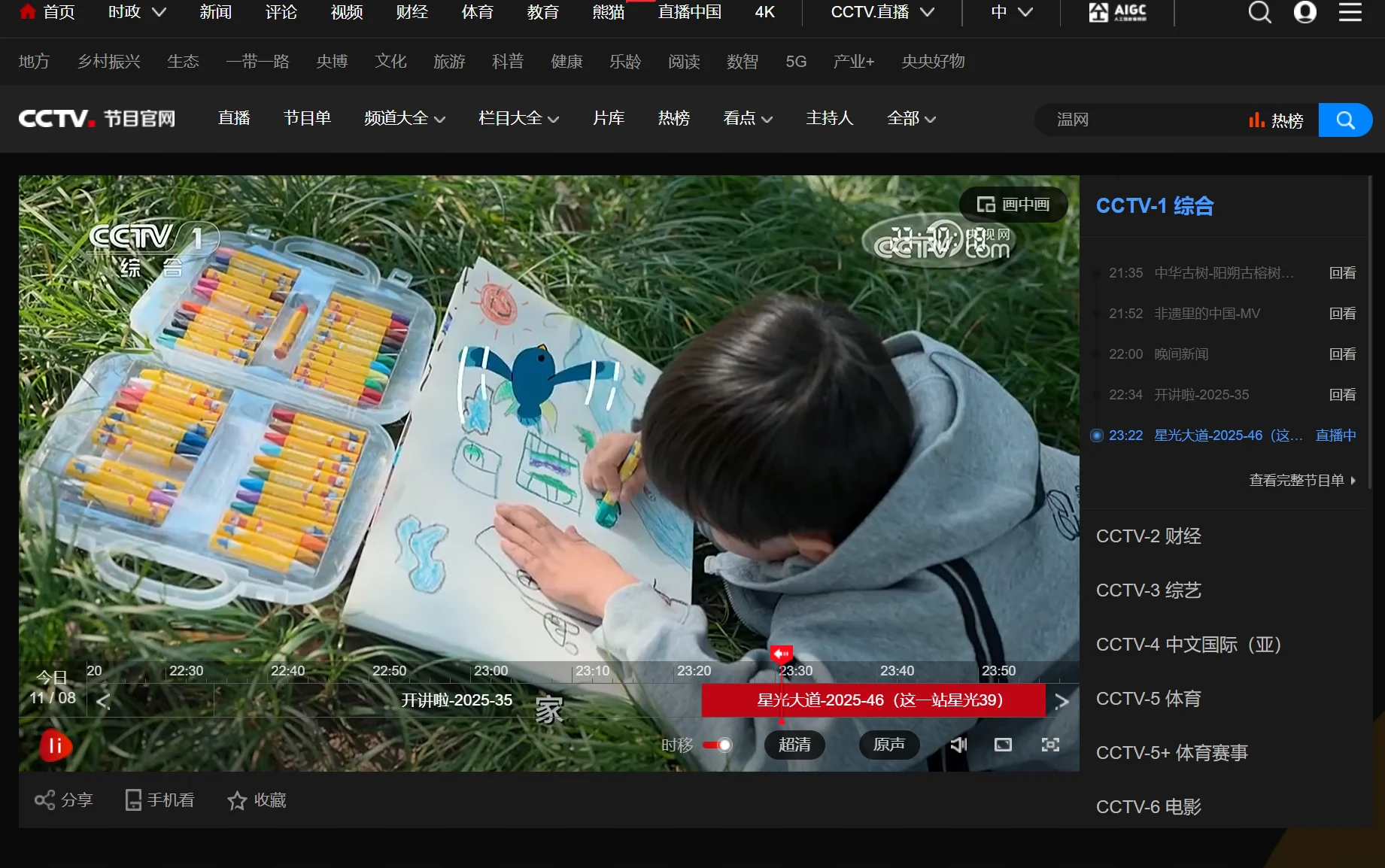1385x868 pixels.
Task: Click the share (分享) icon
Action: pyautogui.click(x=45, y=800)
